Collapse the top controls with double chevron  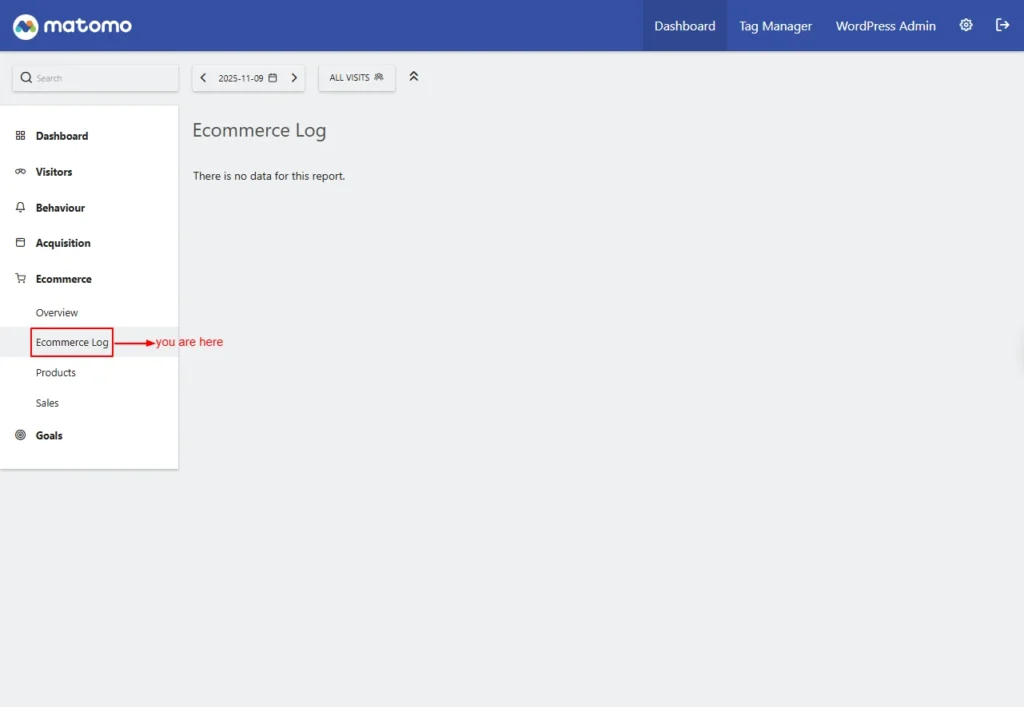point(414,77)
